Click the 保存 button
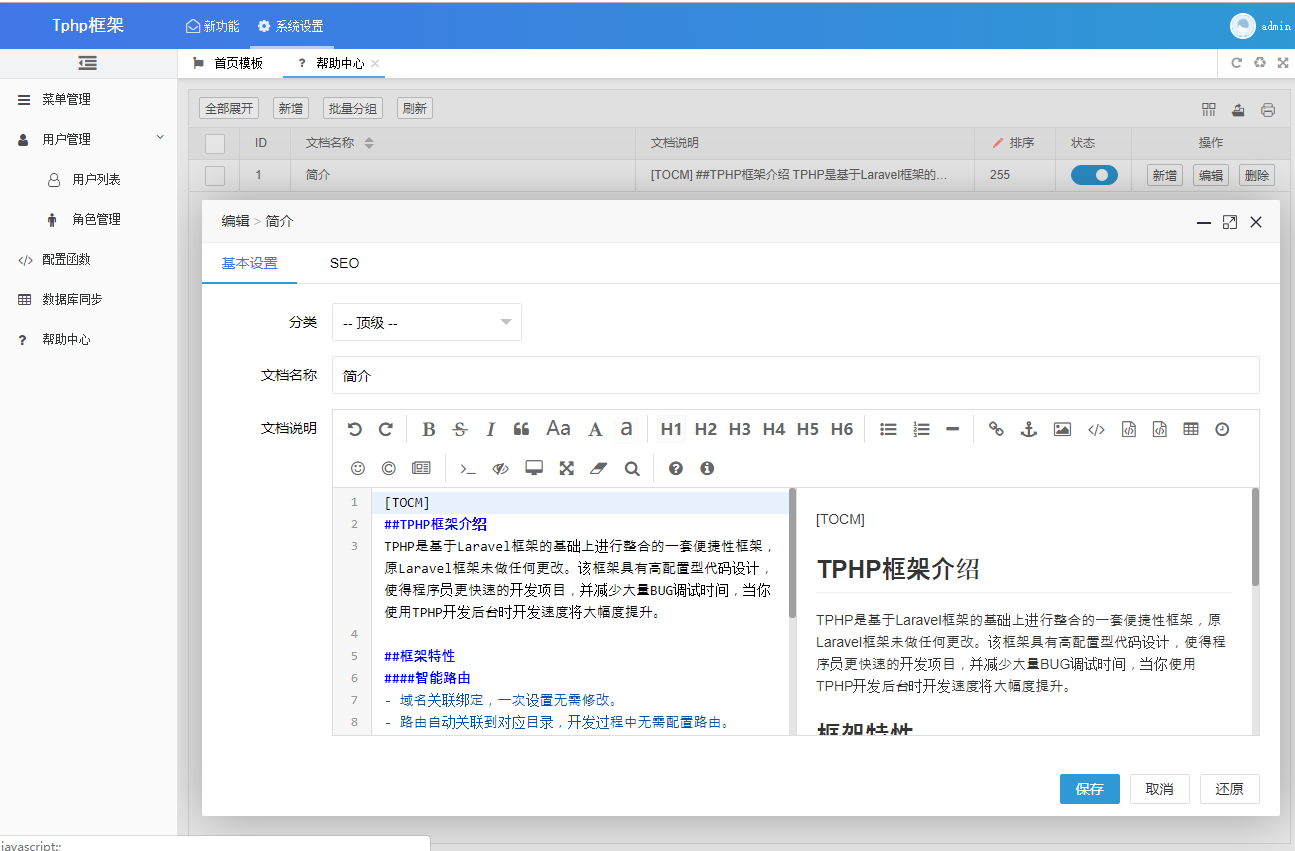 (x=1090, y=789)
